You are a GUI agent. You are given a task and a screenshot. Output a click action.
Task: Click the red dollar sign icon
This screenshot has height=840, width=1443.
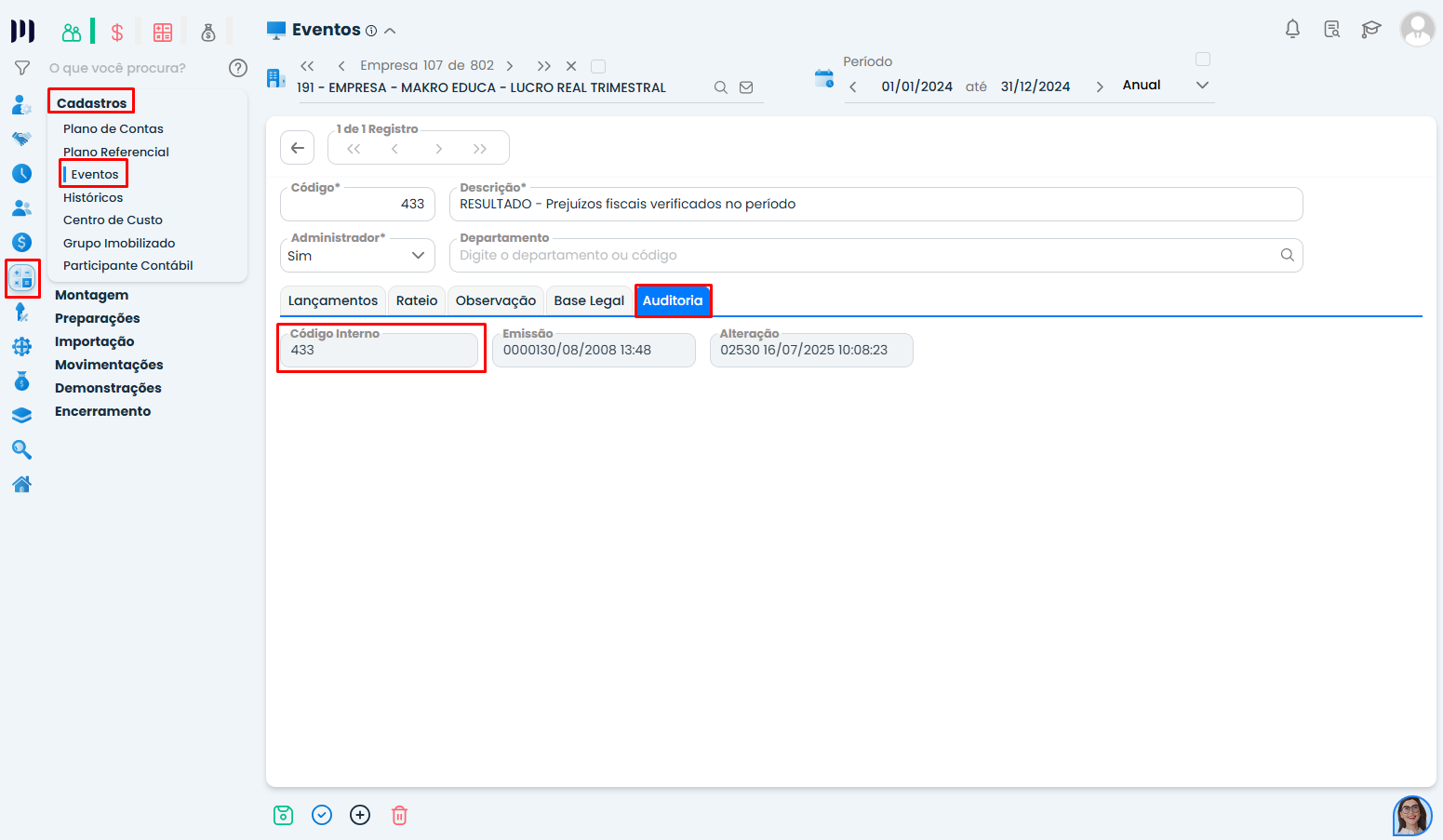117,33
